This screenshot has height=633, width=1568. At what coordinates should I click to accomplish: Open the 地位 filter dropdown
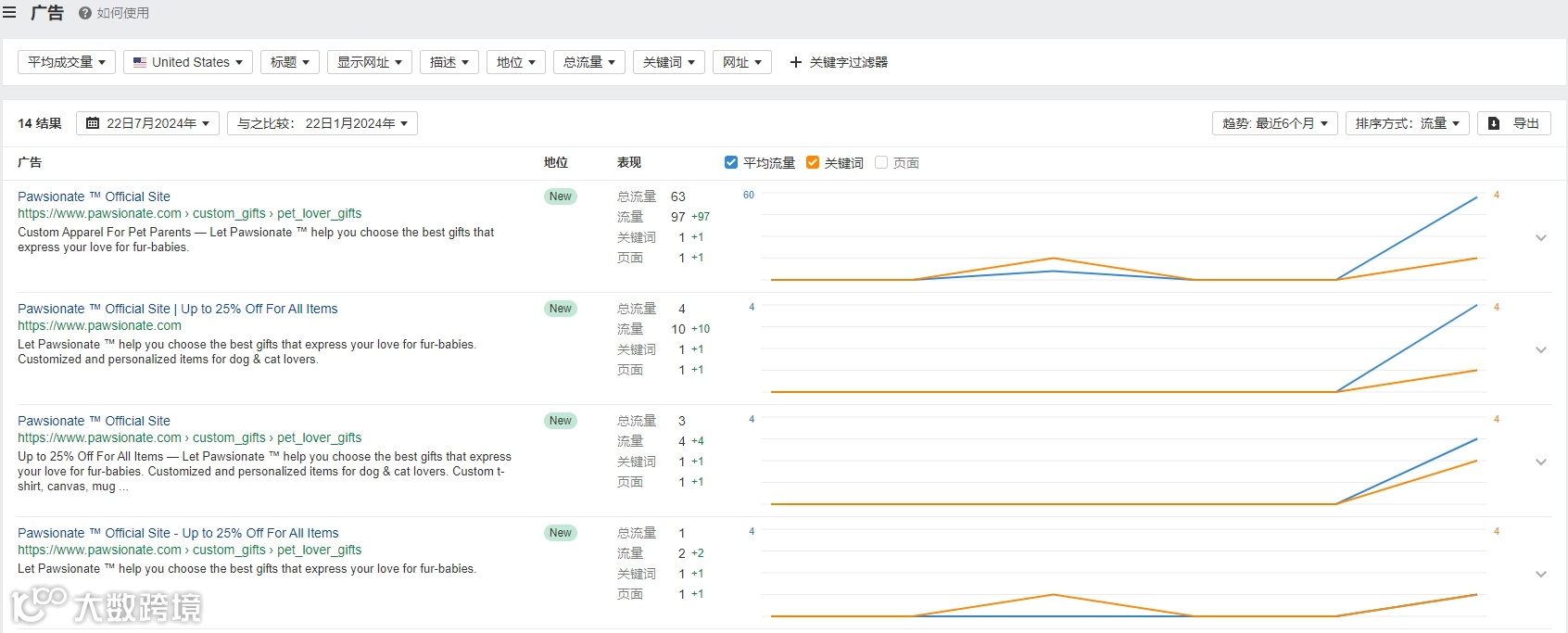(516, 62)
